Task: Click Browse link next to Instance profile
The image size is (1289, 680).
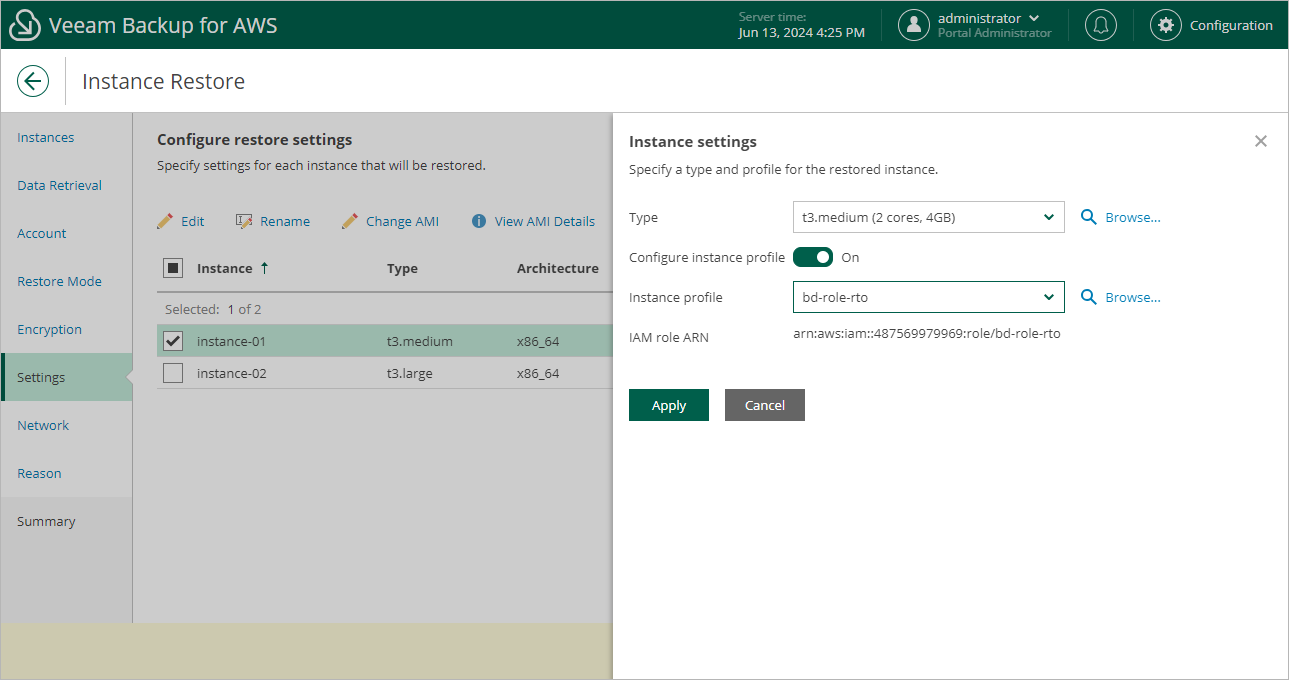Action: 1133,297
